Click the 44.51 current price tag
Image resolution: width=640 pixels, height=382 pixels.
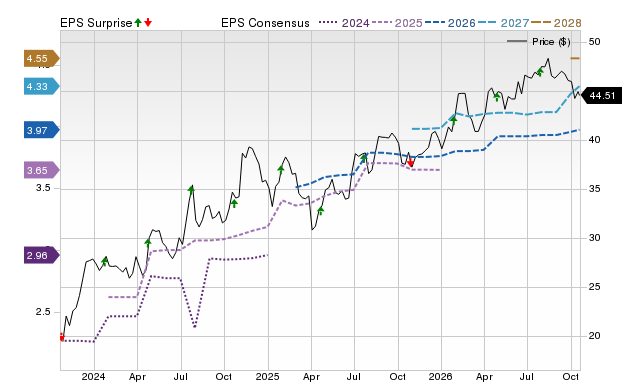pos(601,96)
